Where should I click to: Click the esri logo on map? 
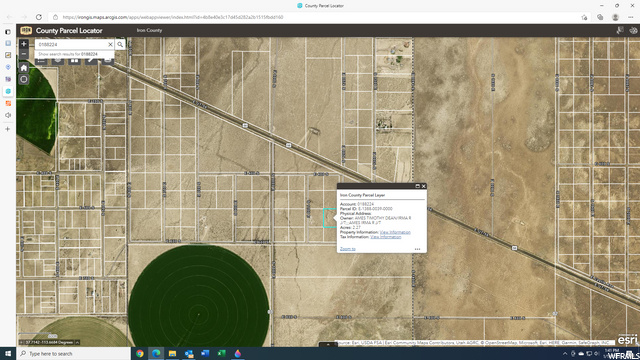[x=627, y=340]
